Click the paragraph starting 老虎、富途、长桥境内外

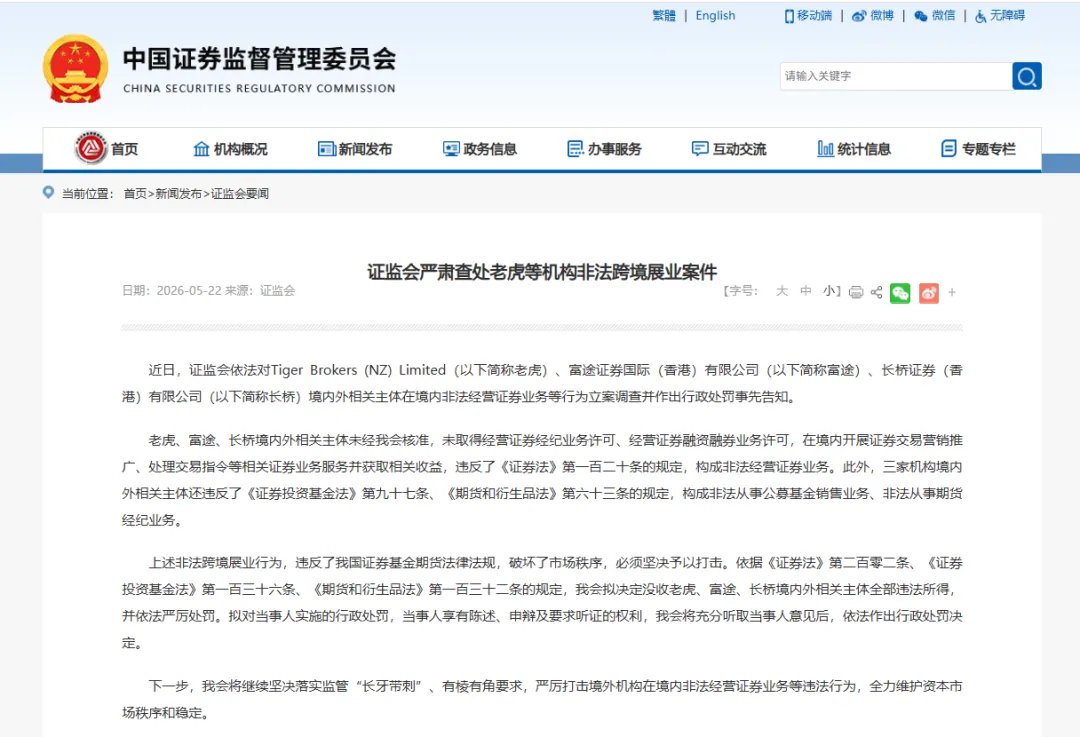coord(542,480)
